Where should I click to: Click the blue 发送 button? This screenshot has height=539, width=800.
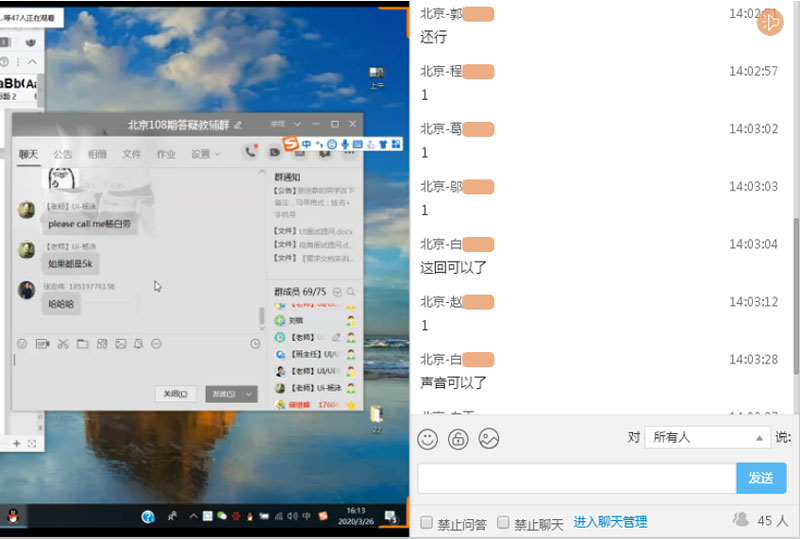tap(761, 478)
